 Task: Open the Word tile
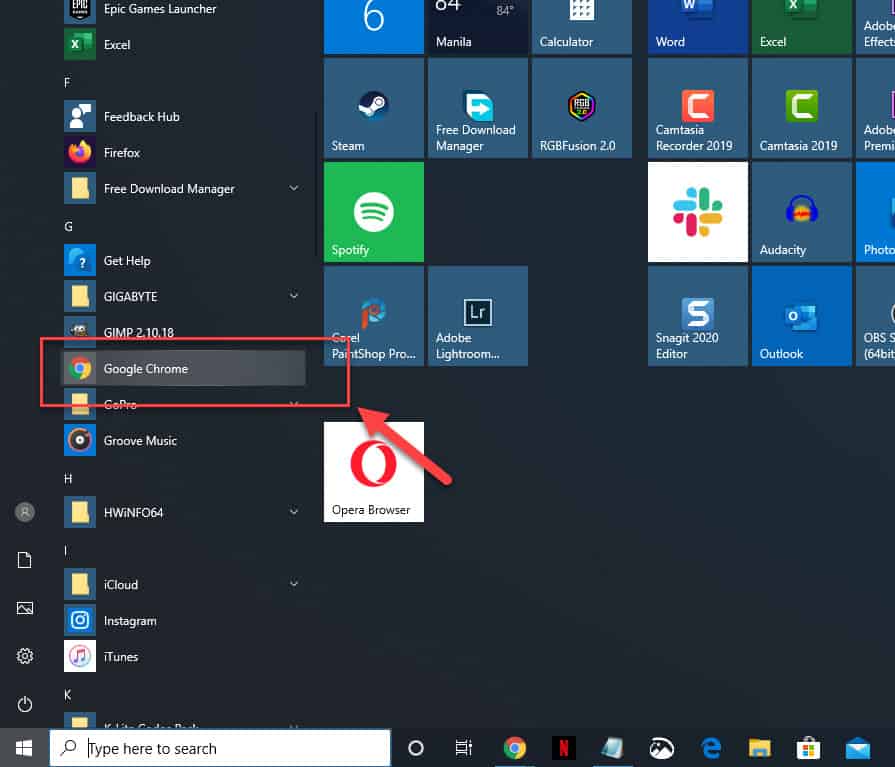[698, 27]
